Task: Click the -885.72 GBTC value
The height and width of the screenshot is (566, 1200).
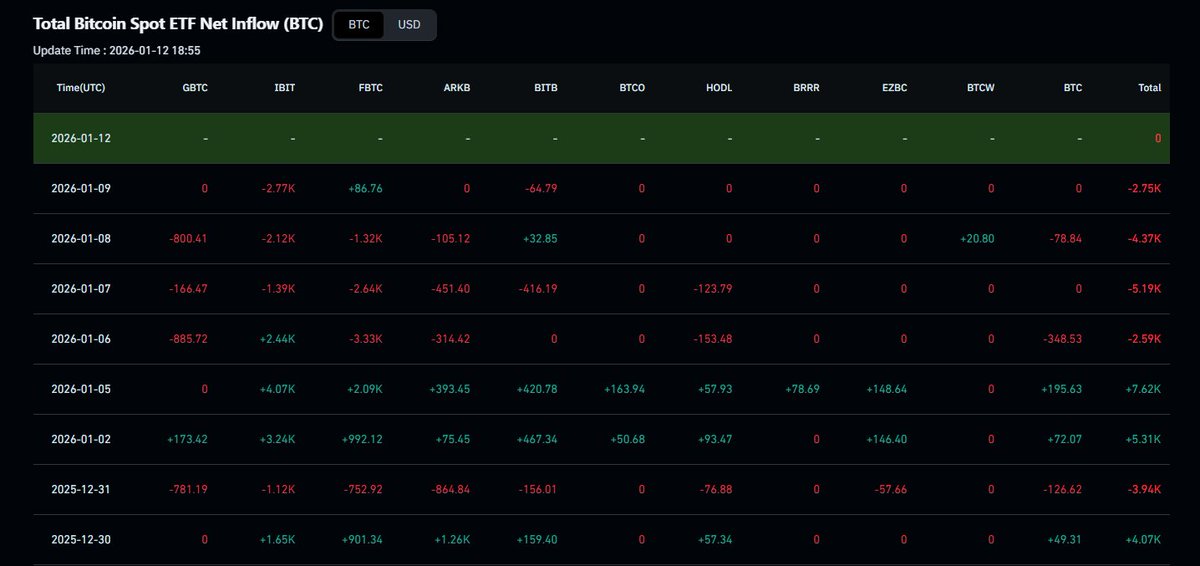Action: coord(188,339)
